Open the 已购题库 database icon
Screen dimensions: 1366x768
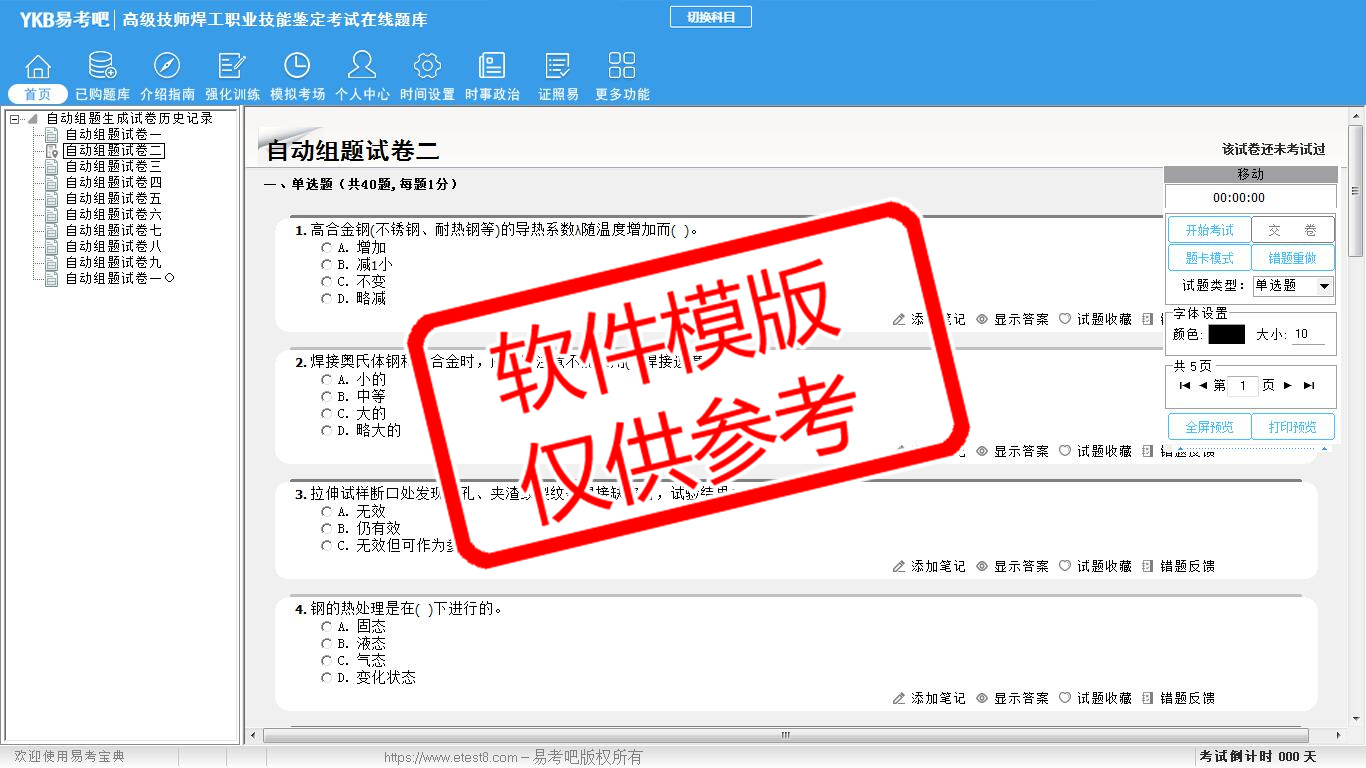(x=102, y=66)
